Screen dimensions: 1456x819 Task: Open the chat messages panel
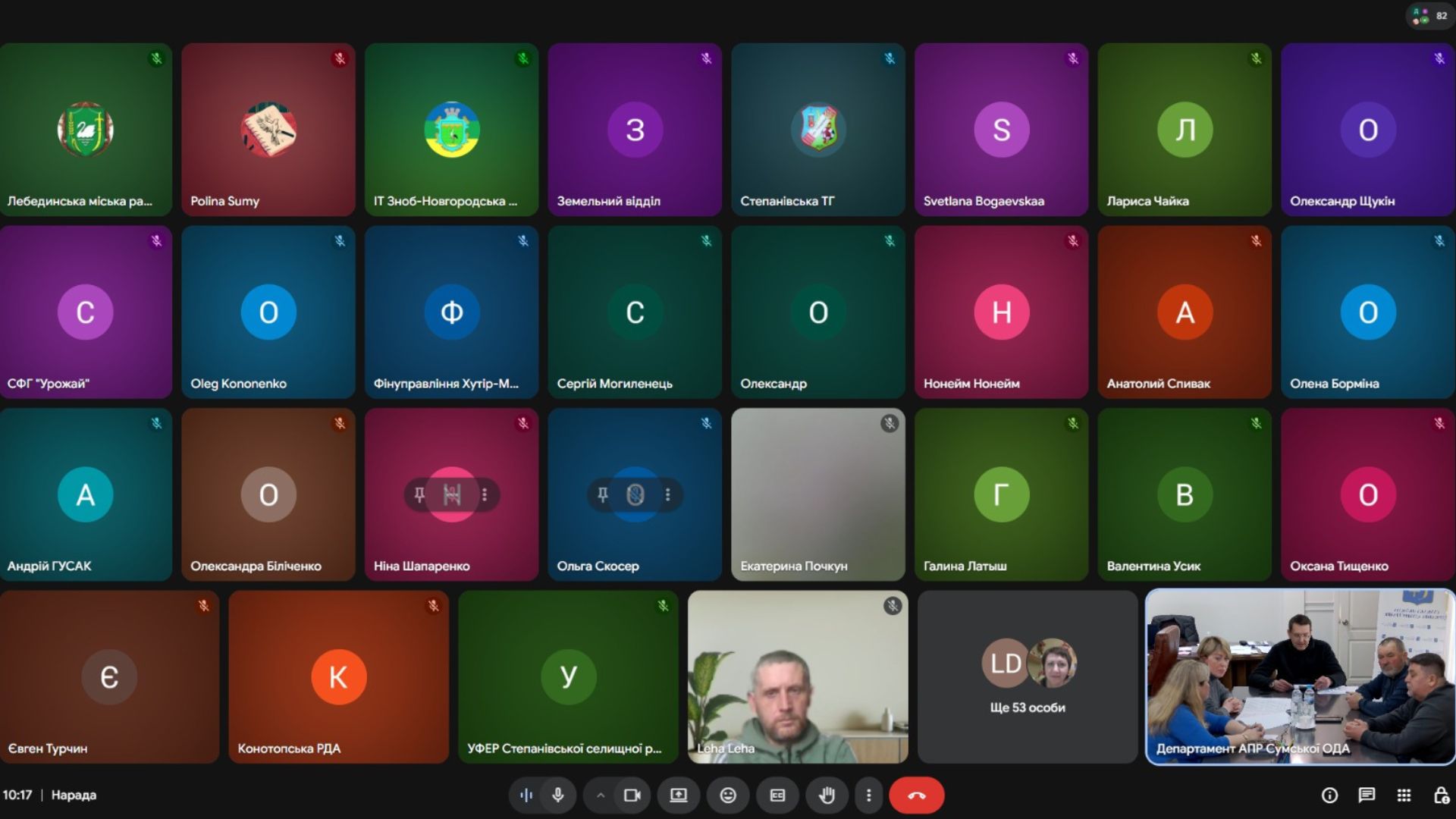click(1367, 795)
